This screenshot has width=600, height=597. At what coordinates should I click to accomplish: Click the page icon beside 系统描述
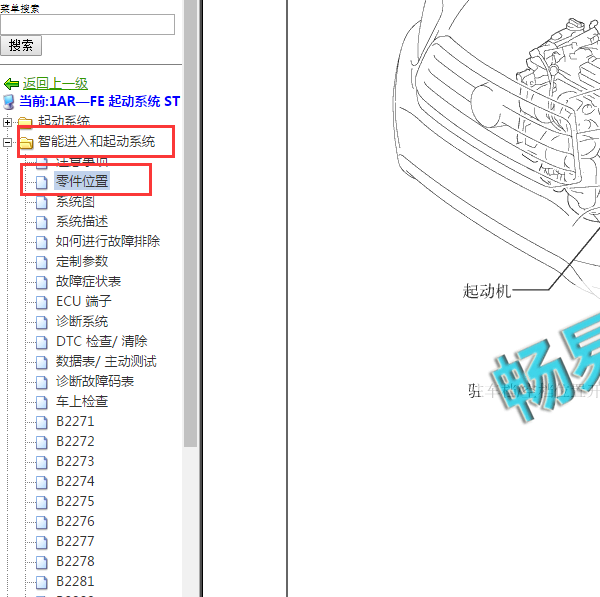coord(42,222)
